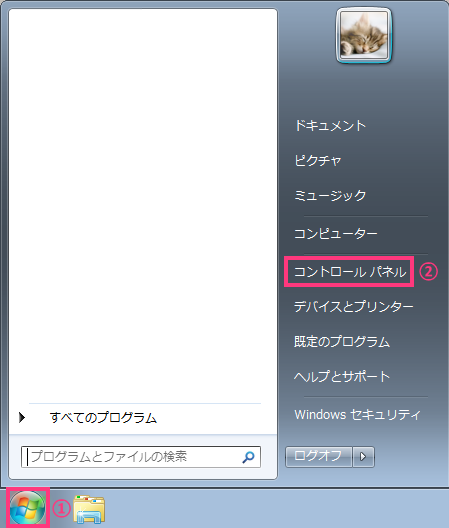Open 既定のプログラム settings

pyautogui.click(x=342, y=341)
